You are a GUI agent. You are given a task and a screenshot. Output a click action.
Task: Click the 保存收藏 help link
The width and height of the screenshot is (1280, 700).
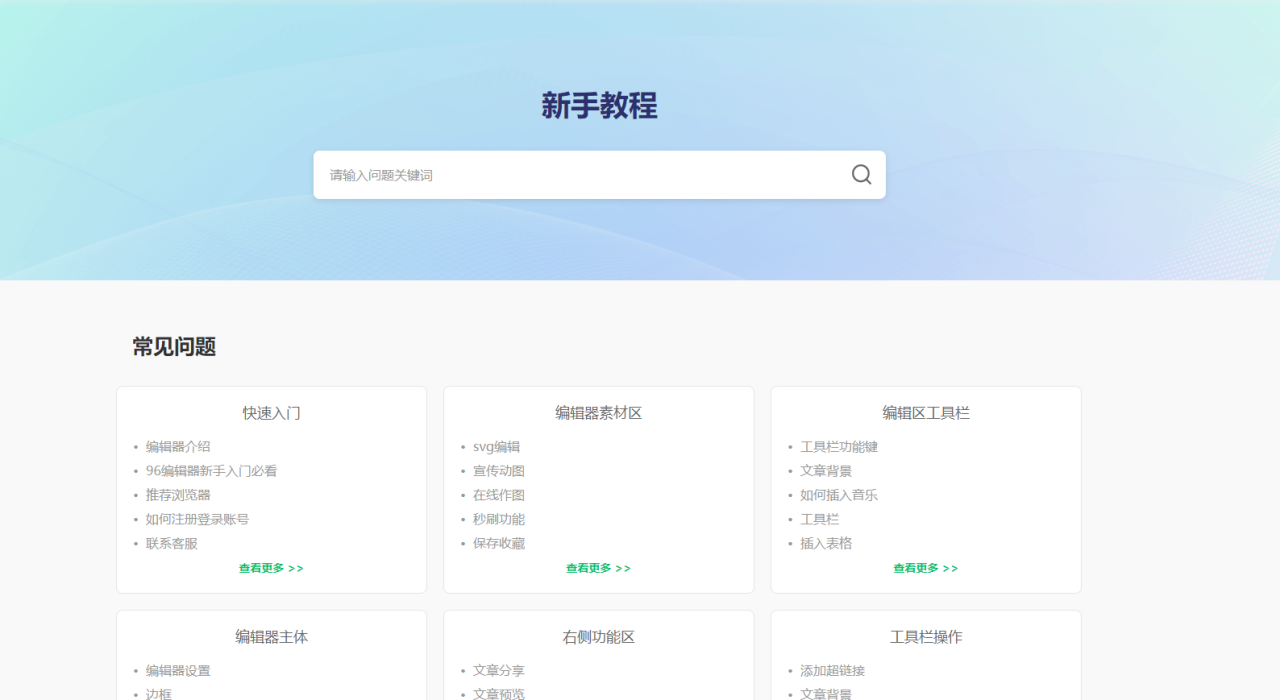498,543
